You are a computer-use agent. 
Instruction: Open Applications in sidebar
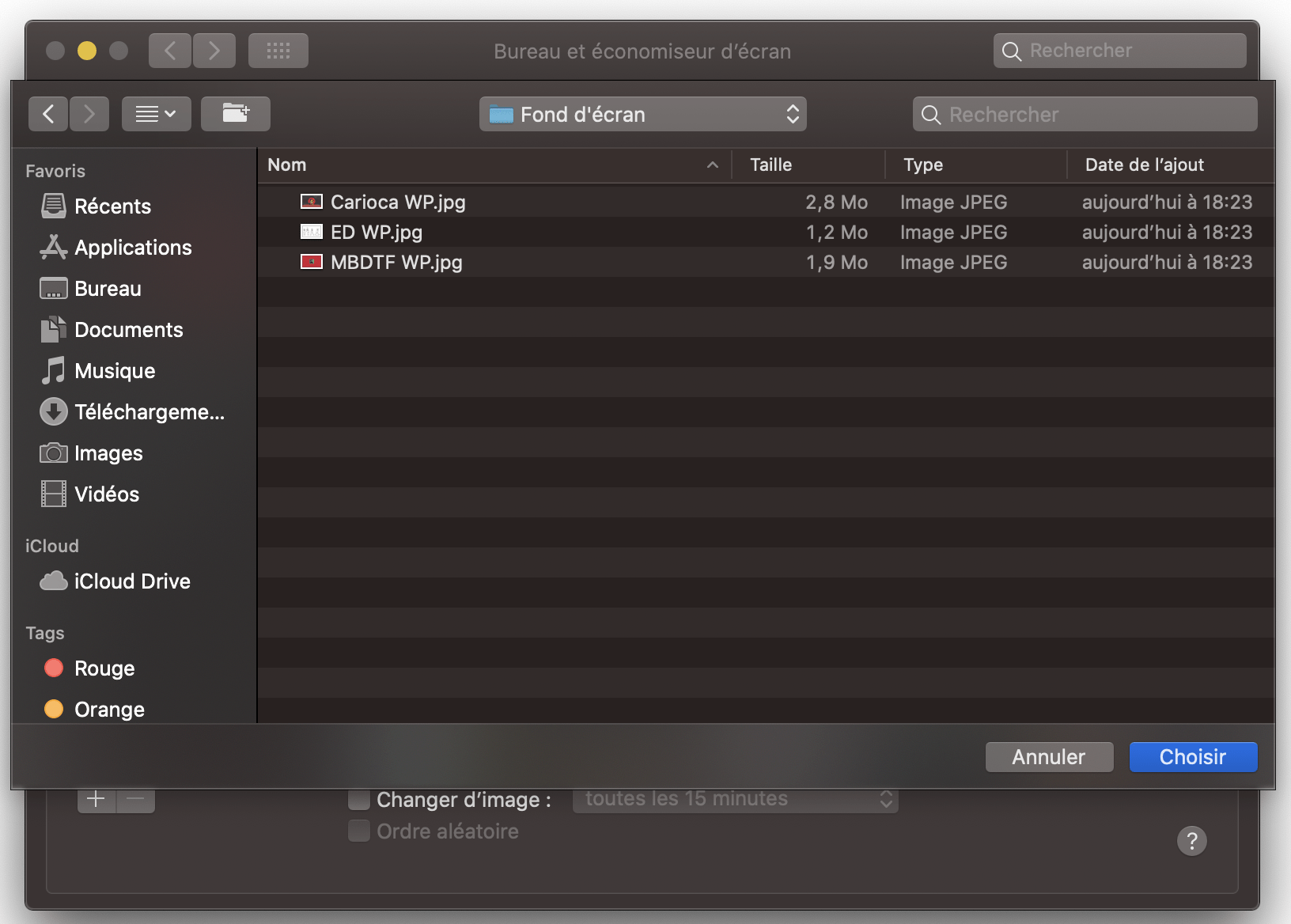(133, 248)
